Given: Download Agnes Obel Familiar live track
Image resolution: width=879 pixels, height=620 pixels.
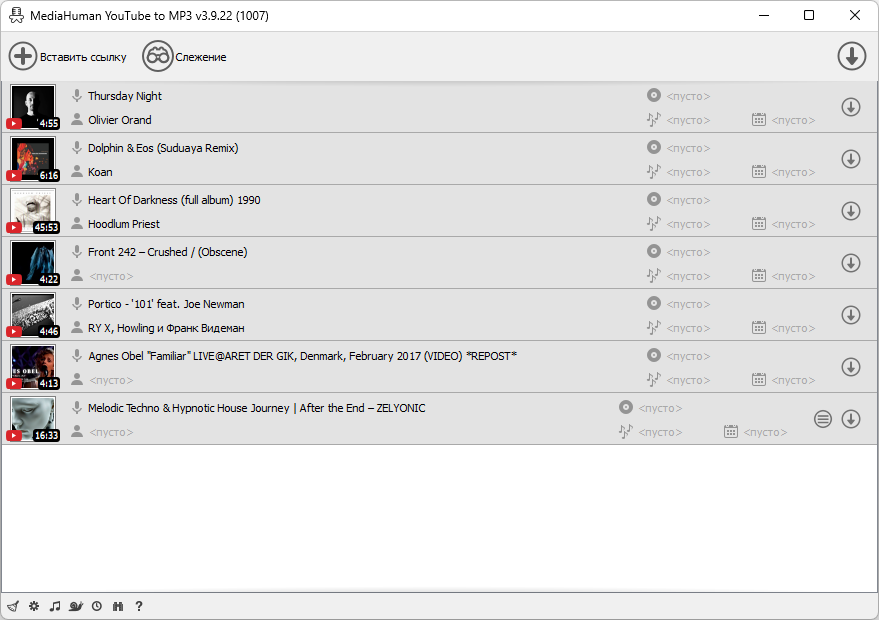Looking at the screenshot, I should pos(850,367).
